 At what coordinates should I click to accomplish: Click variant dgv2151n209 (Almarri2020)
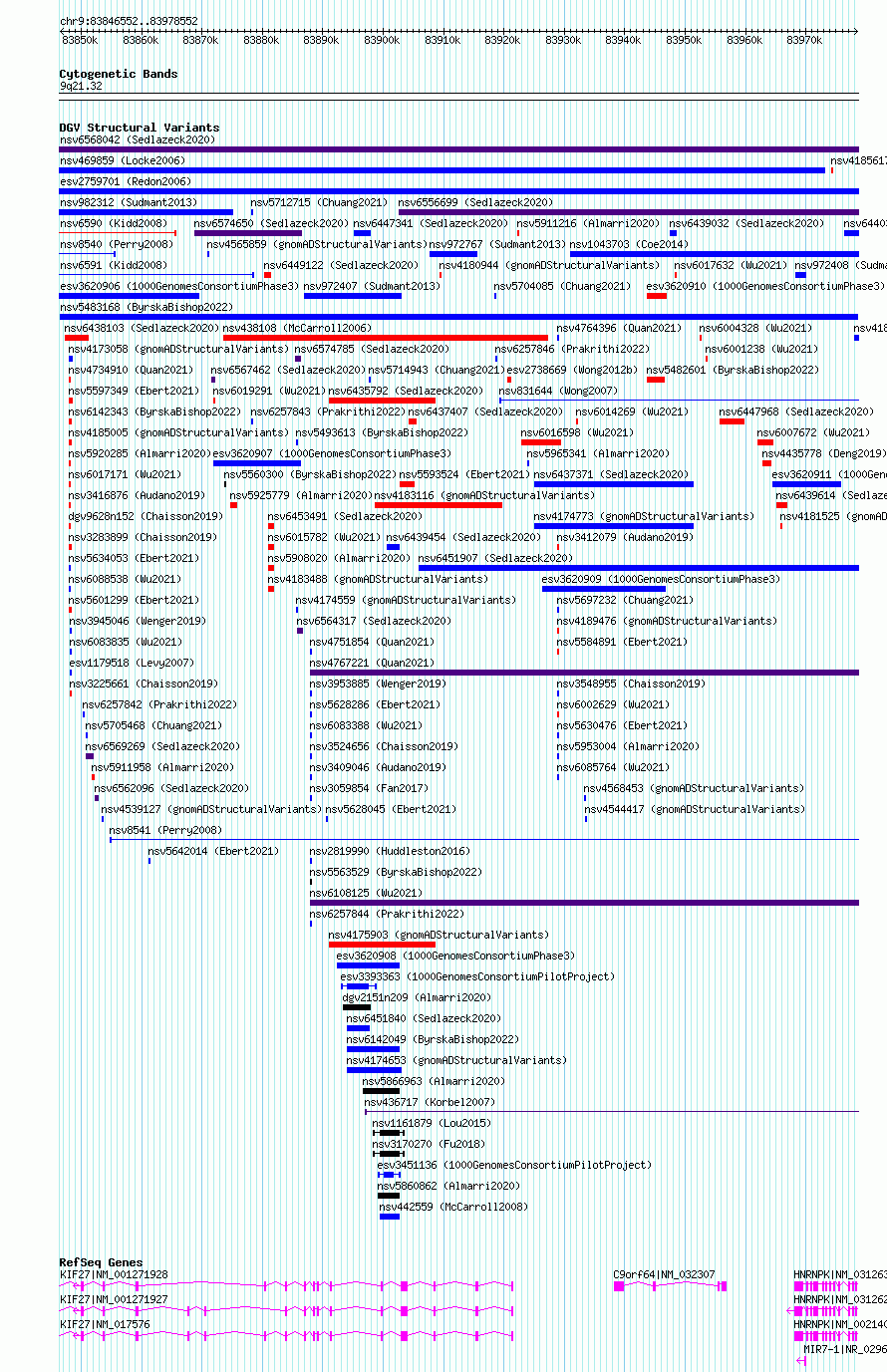[x=416, y=997]
